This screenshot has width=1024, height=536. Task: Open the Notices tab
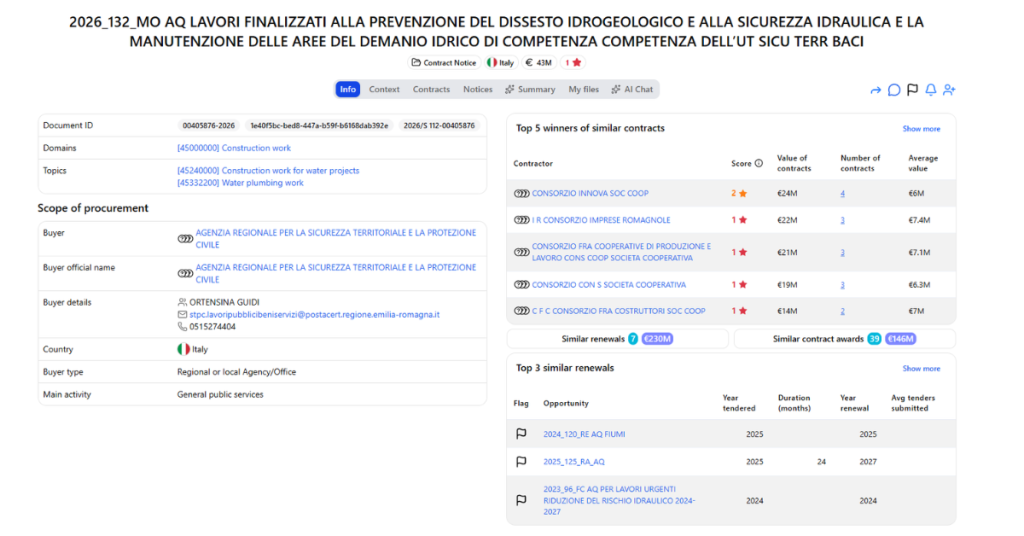coord(477,89)
